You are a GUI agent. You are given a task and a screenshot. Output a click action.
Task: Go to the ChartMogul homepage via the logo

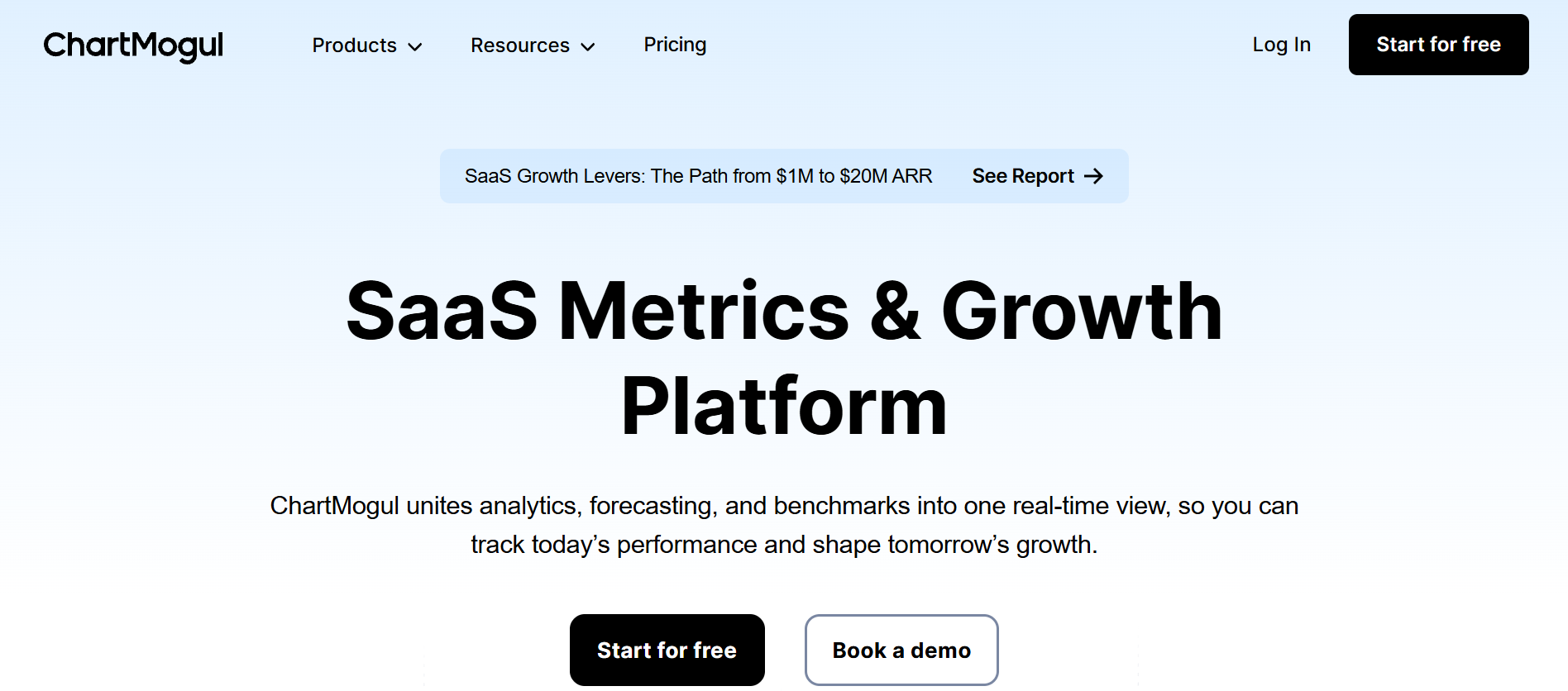pyautogui.click(x=133, y=47)
